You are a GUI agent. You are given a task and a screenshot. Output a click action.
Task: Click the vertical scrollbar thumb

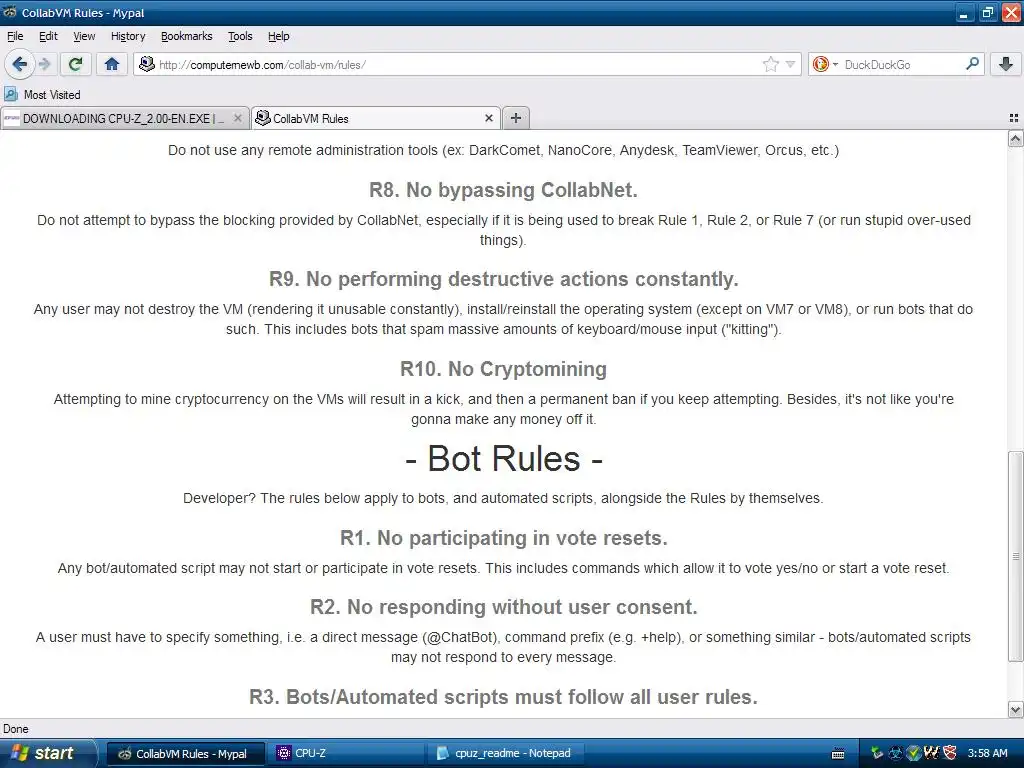pyautogui.click(x=1015, y=556)
